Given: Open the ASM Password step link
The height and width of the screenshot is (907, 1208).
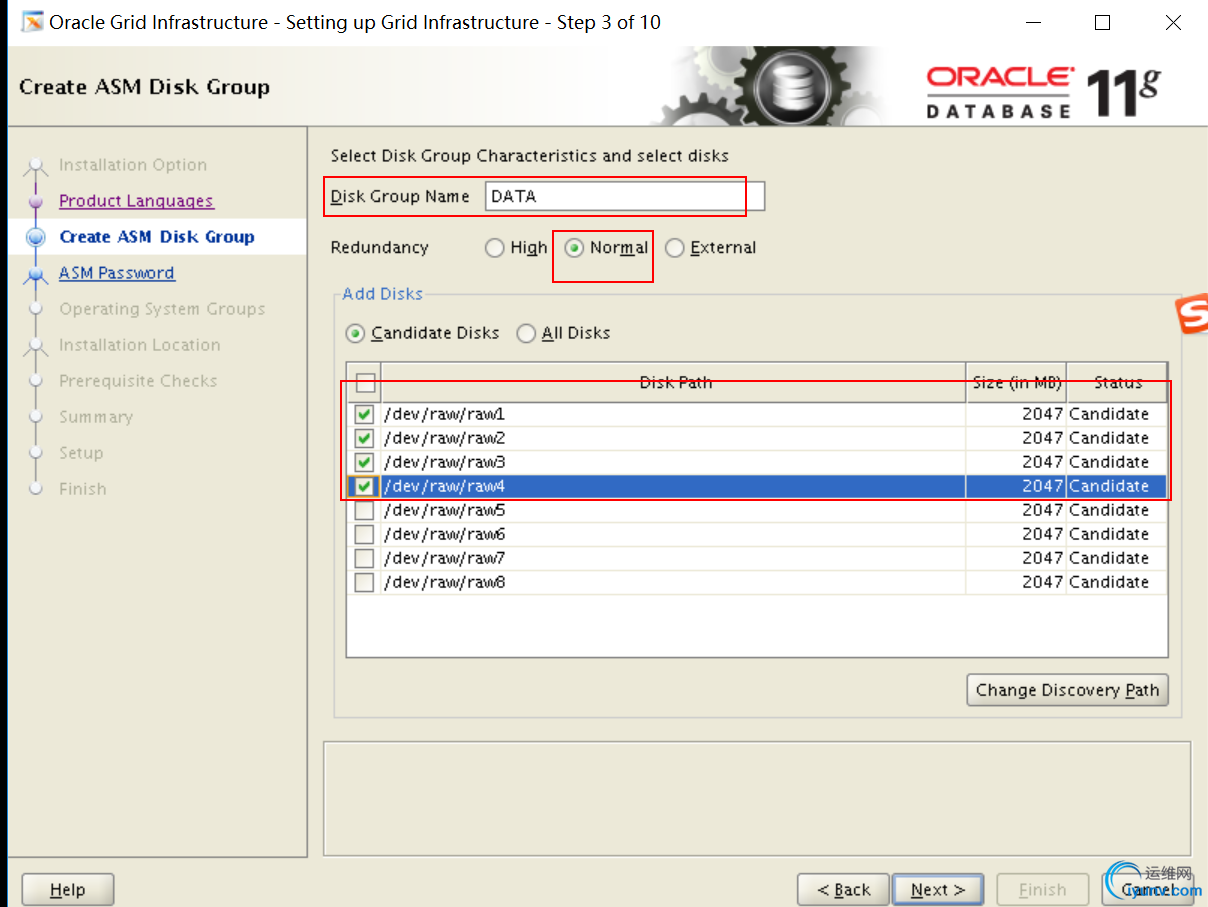Looking at the screenshot, I should click(116, 273).
